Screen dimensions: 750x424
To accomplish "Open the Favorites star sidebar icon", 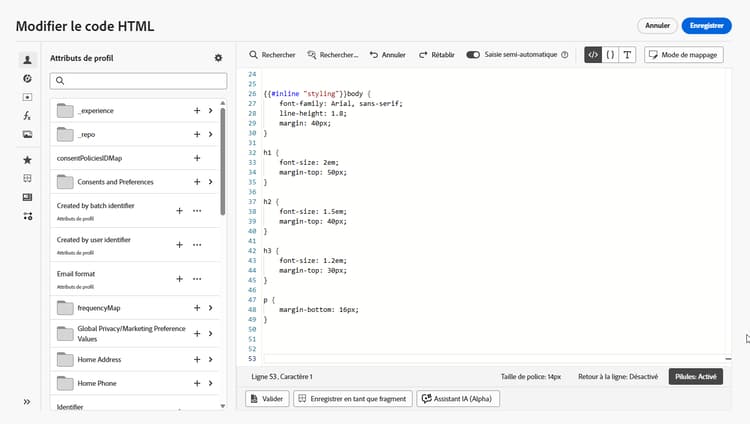I will click(27, 160).
